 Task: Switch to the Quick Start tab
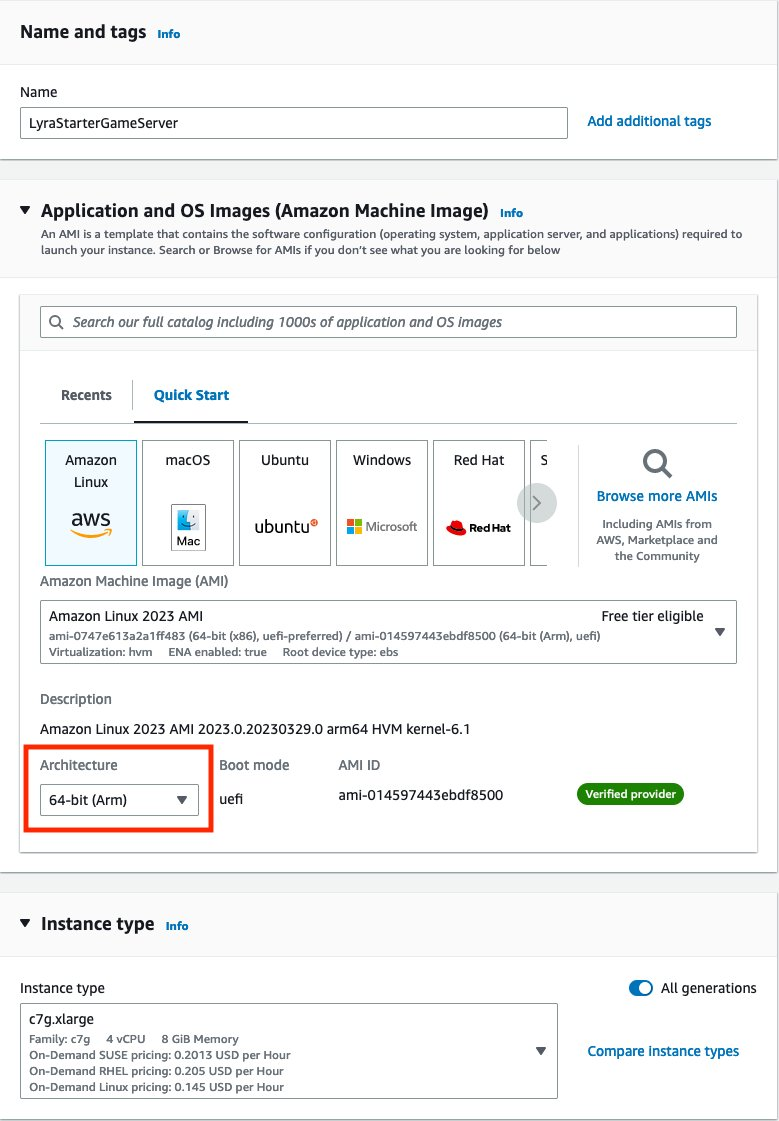click(x=192, y=395)
